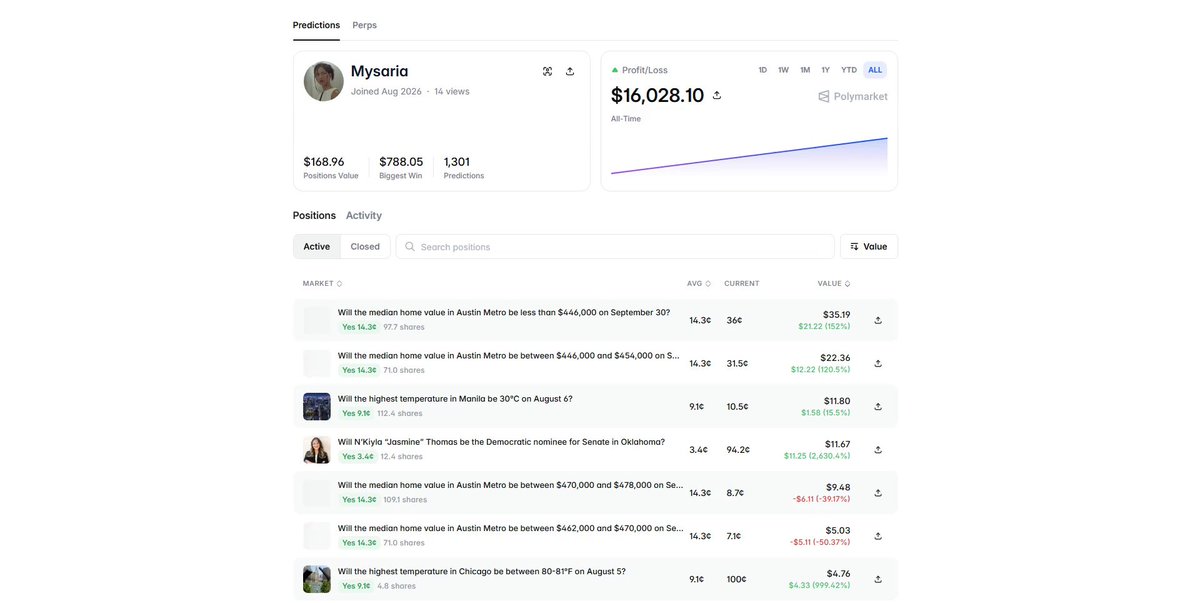The image size is (1200, 603).
Task: Click the $168.96 Positions Value stat
Action: coord(331,167)
